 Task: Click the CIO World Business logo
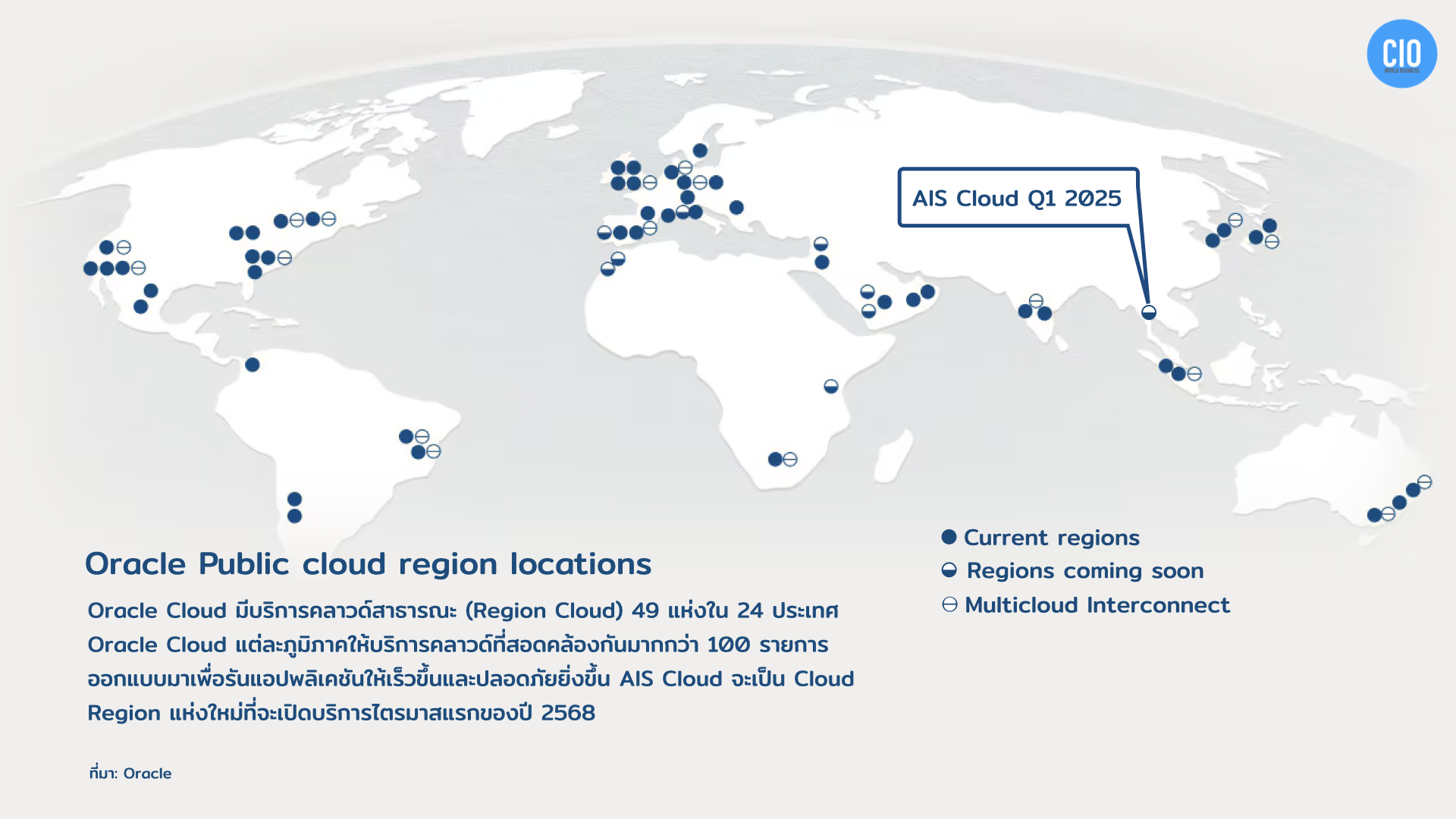click(1401, 54)
